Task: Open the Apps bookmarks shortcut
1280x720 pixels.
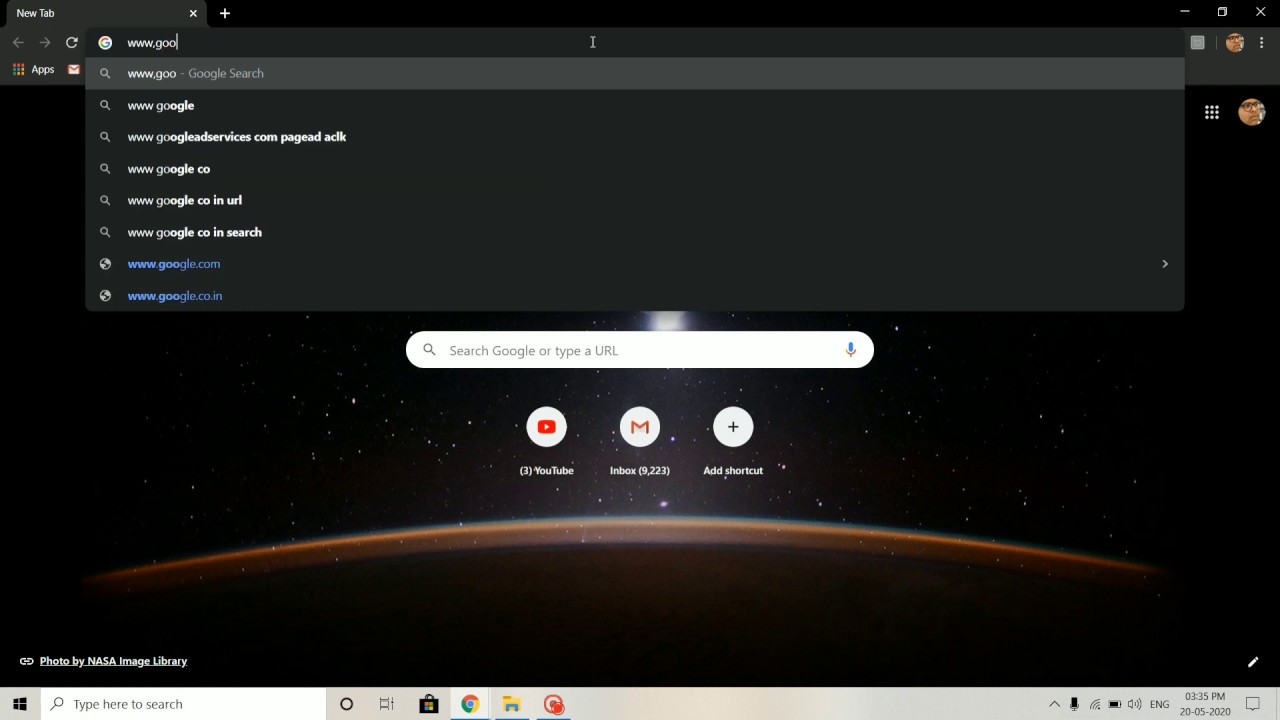Action: point(33,69)
